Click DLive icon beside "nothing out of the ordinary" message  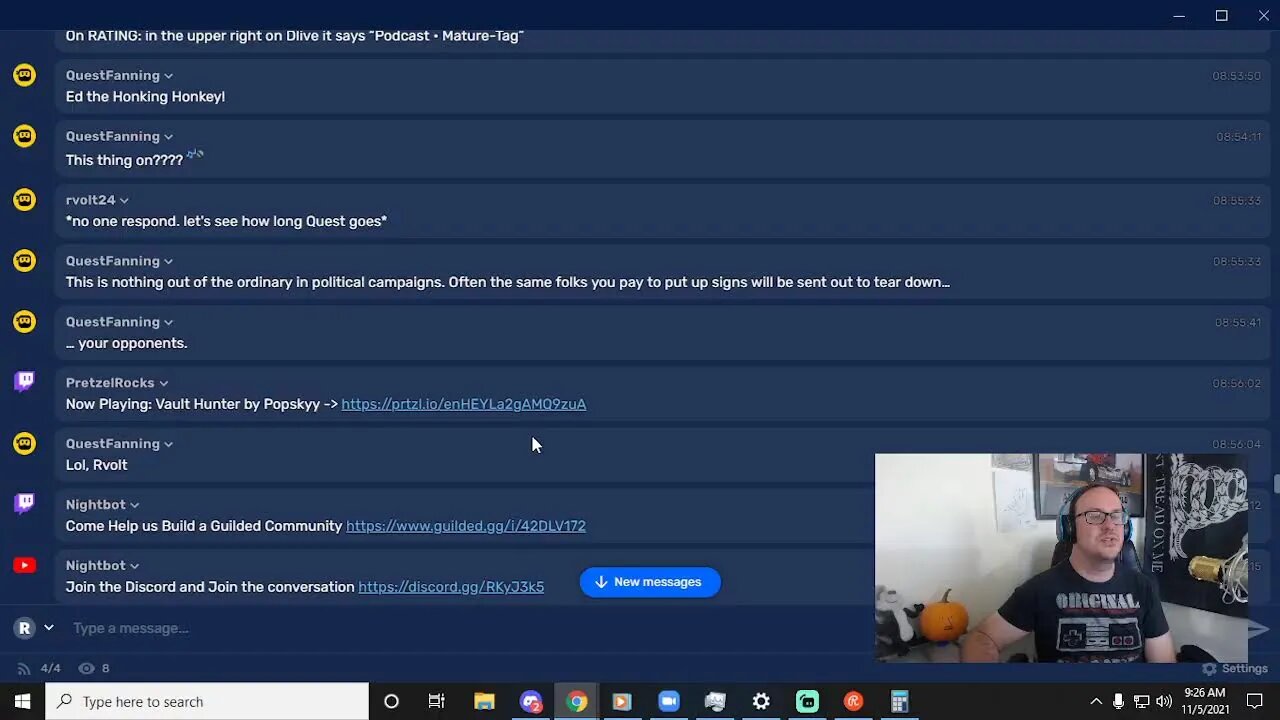point(24,260)
